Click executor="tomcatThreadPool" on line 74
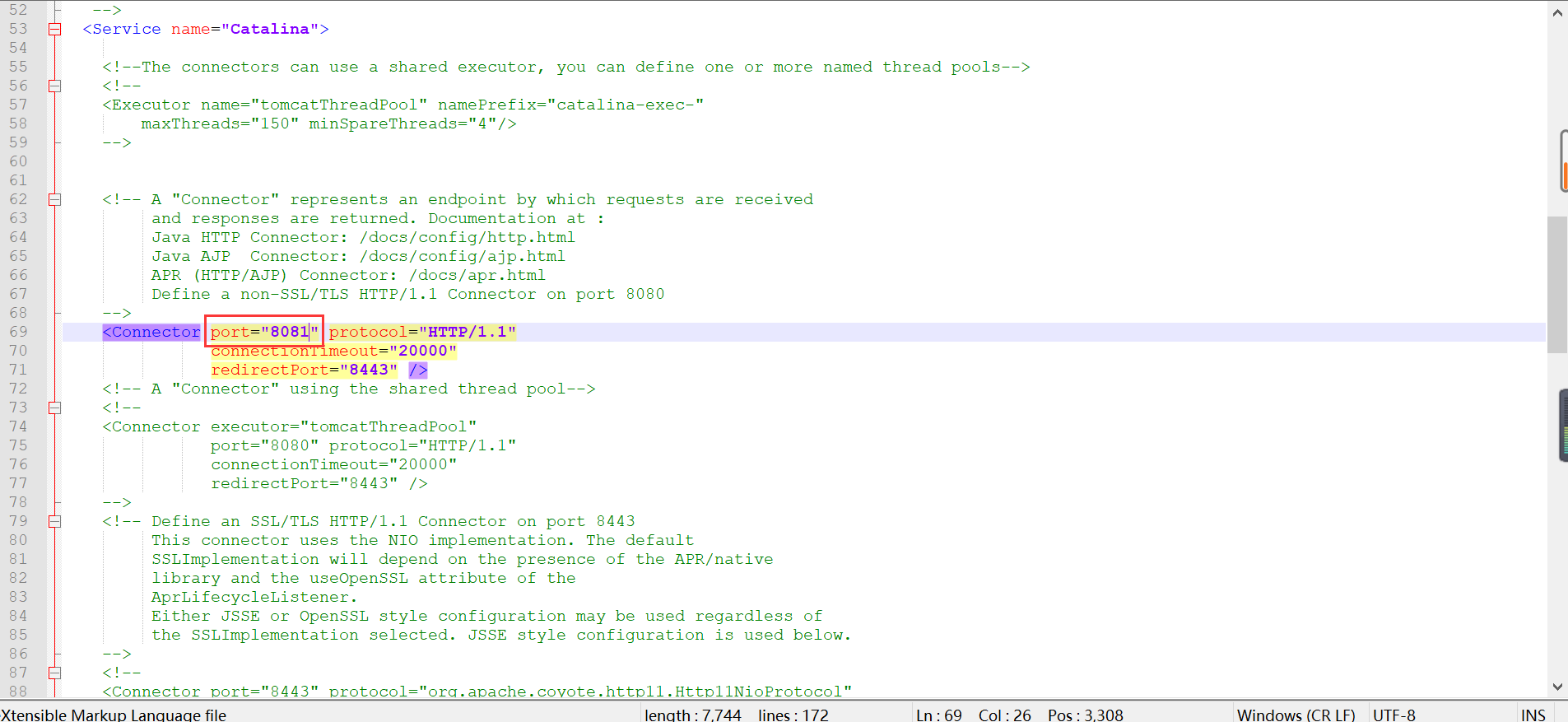The height and width of the screenshot is (722, 1568). click(343, 426)
